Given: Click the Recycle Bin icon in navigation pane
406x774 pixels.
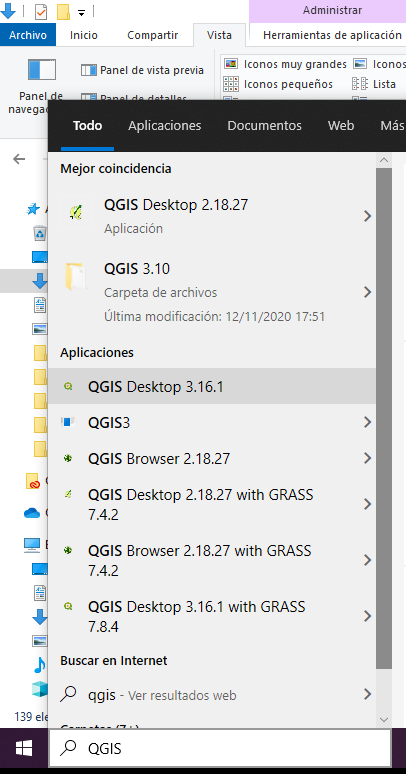Looking at the screenshot, I should pos(40,233).
